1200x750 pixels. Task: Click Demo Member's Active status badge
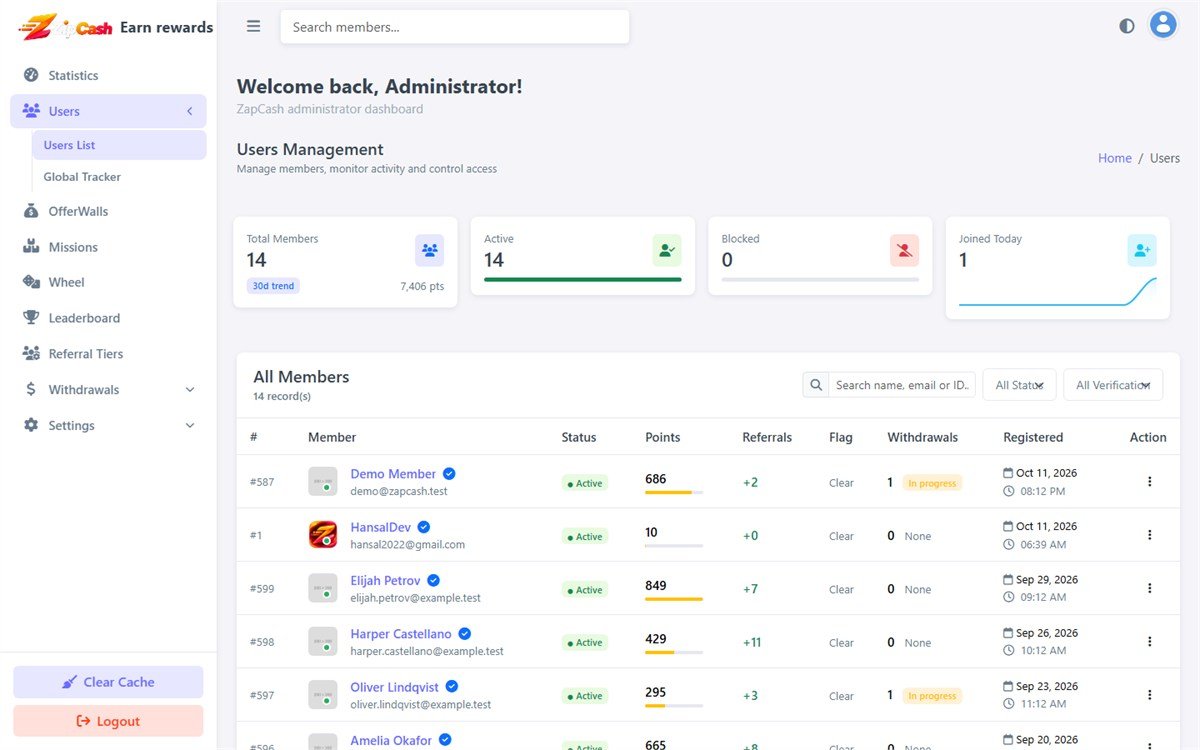585,483
